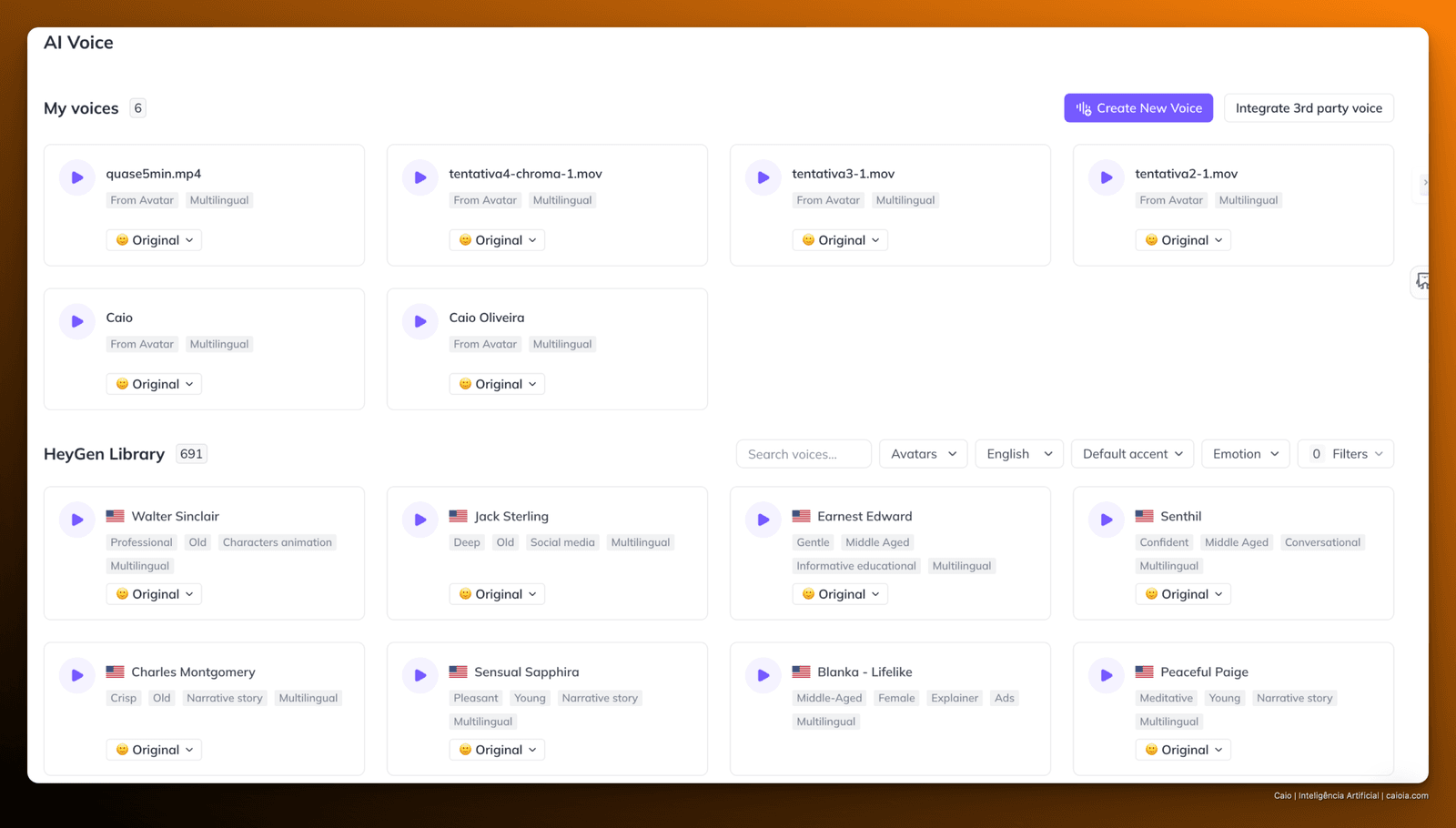Click the tentativa4-chroma-1.mov voice name
Screen dimensions: 1456x828
pyautogui.click(x=525, y=174)
